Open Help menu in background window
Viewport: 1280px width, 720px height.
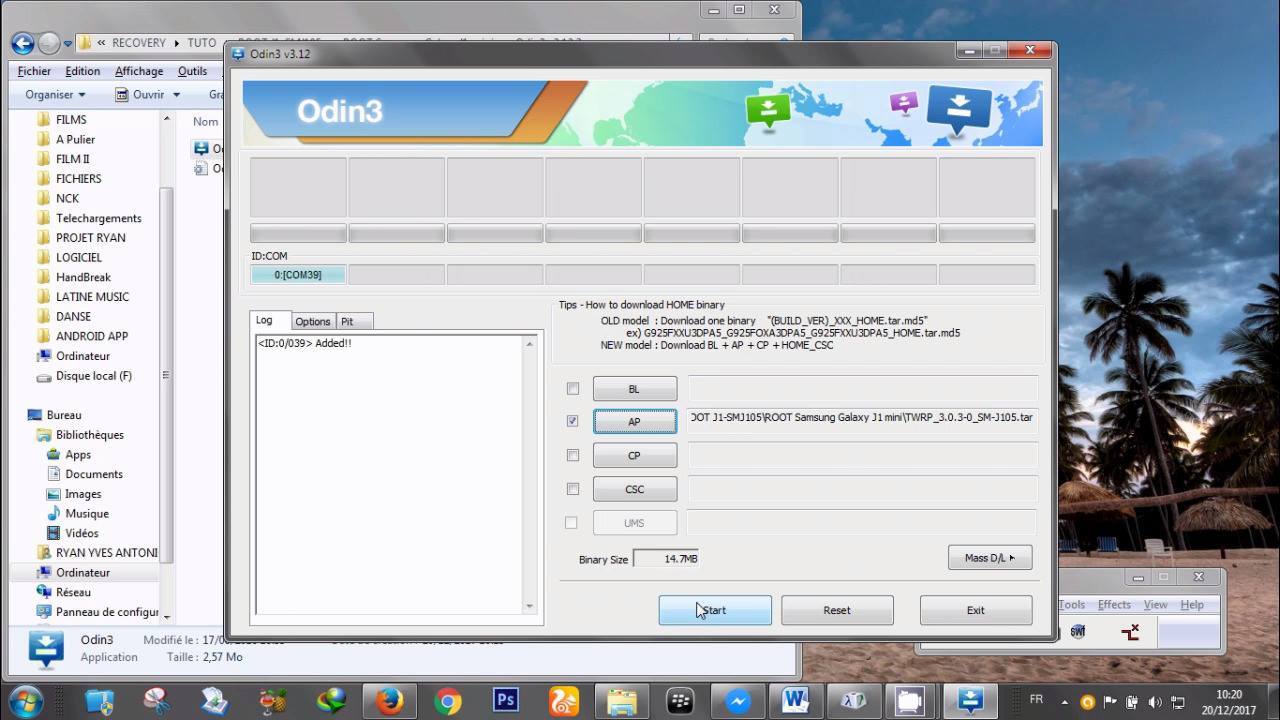1192,605
